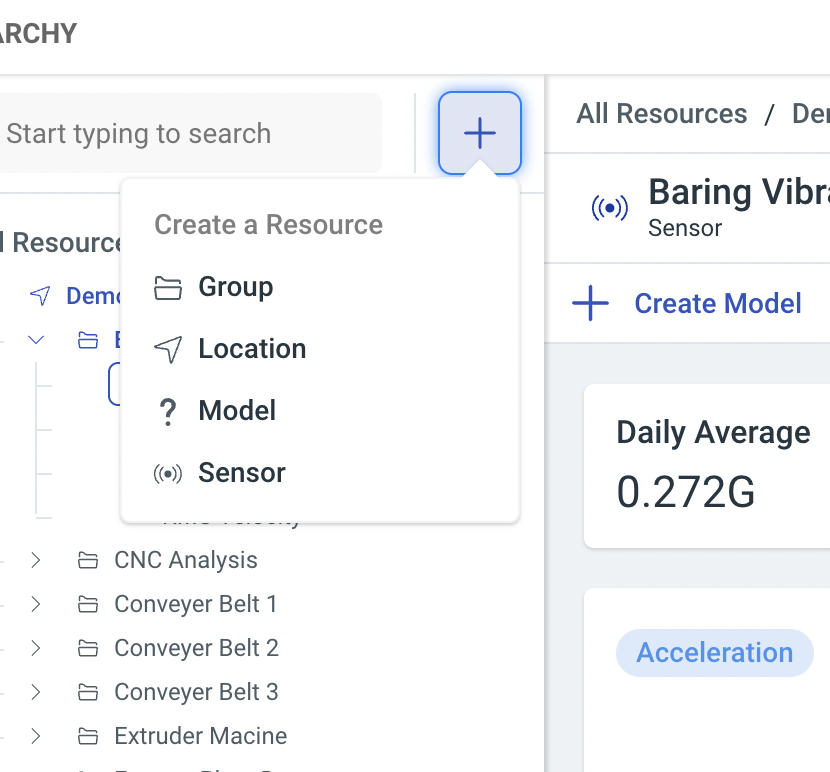
Task: Click the Sensor signal icon in menu
Action: (x=168, y=473)
